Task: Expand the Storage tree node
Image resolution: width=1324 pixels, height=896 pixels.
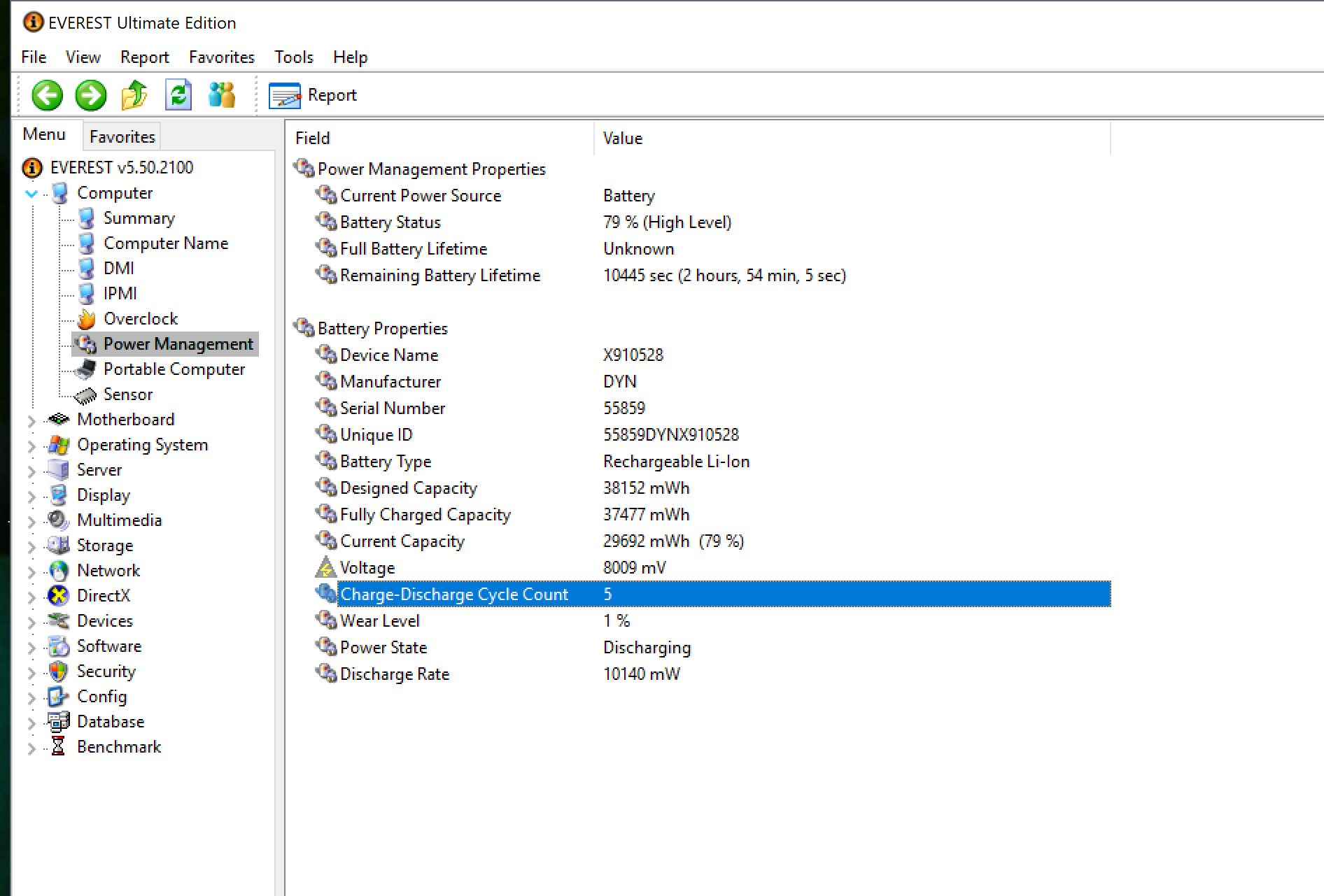Action: (x=31, y=546)
